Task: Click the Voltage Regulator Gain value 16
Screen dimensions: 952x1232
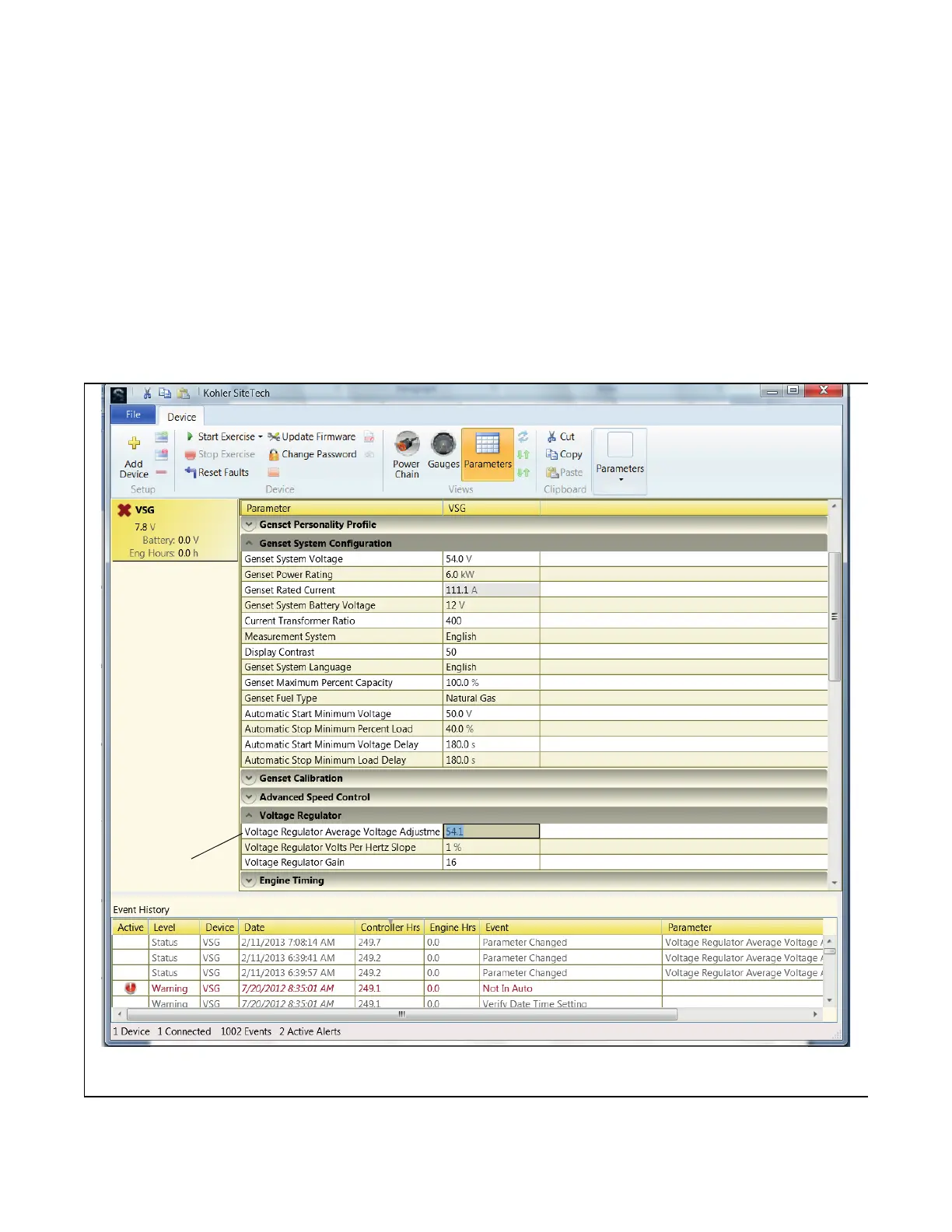Action: (492, 863)
